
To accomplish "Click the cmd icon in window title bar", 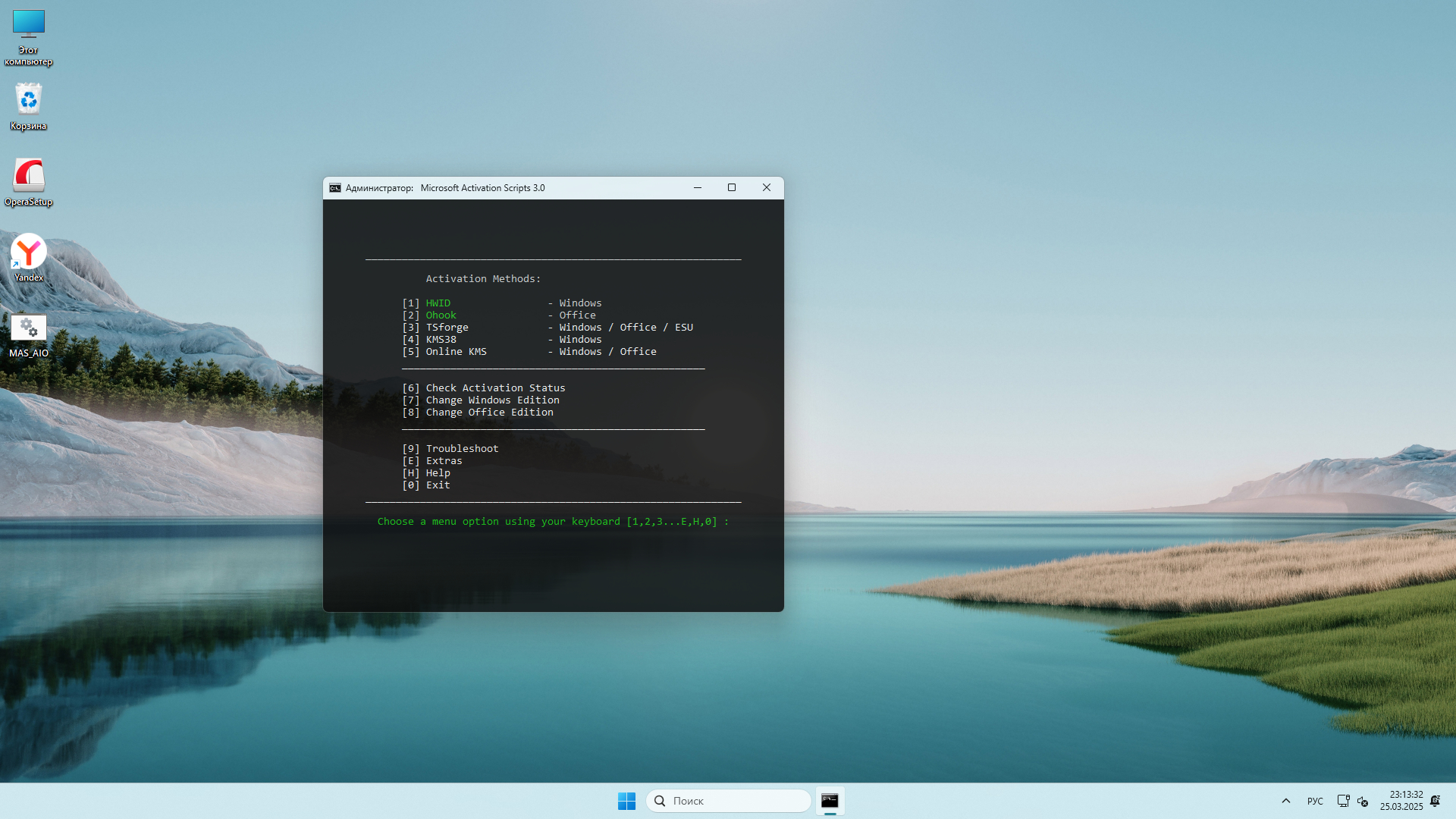I will [335, 188].
